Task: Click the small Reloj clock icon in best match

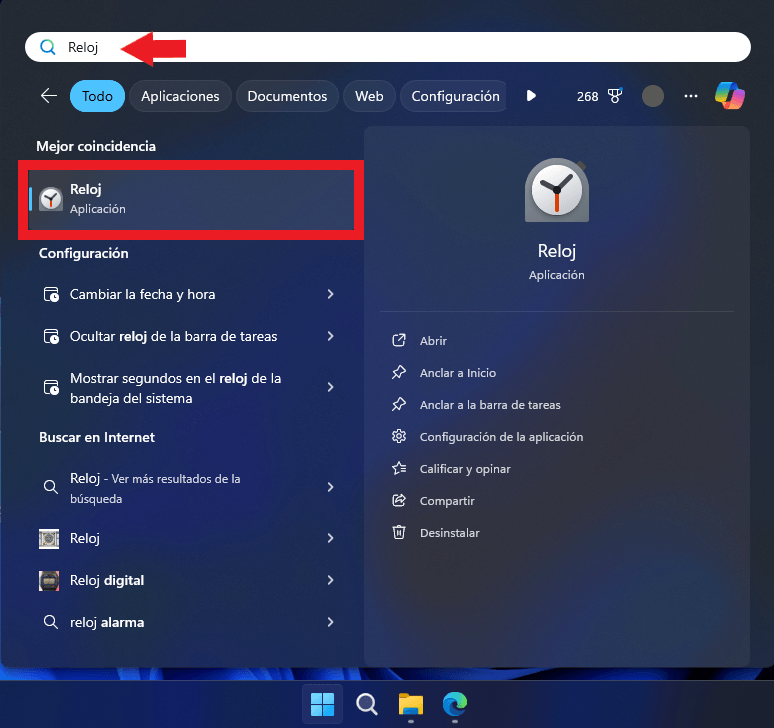Action: click(x=51, y=199)
